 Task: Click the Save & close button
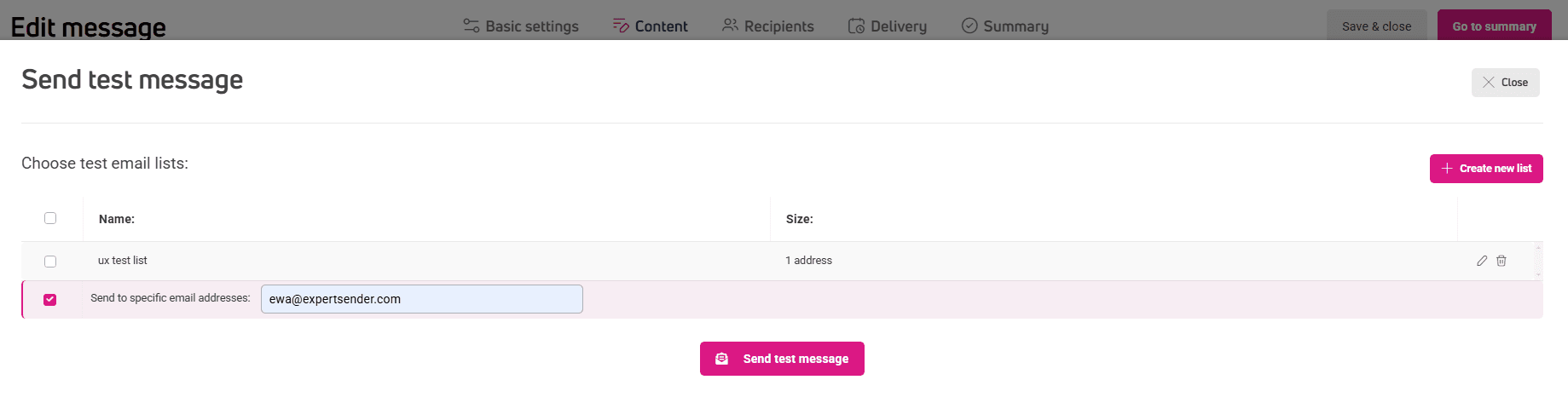1376,26
